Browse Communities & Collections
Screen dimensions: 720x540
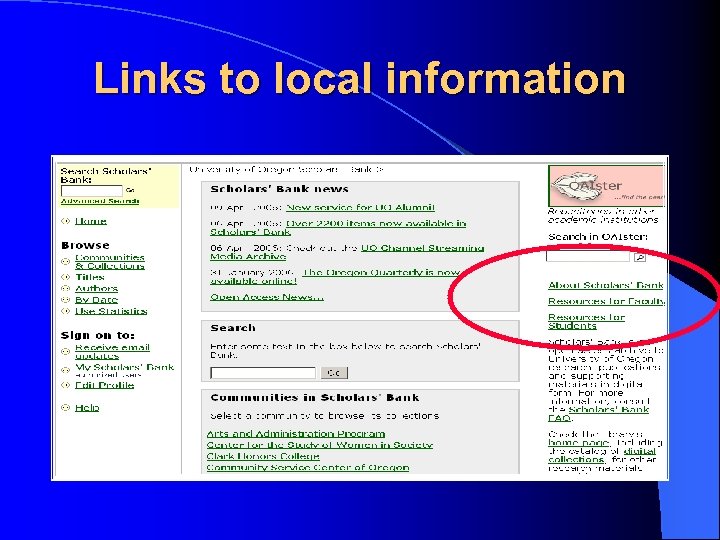(x=110, y=262)
